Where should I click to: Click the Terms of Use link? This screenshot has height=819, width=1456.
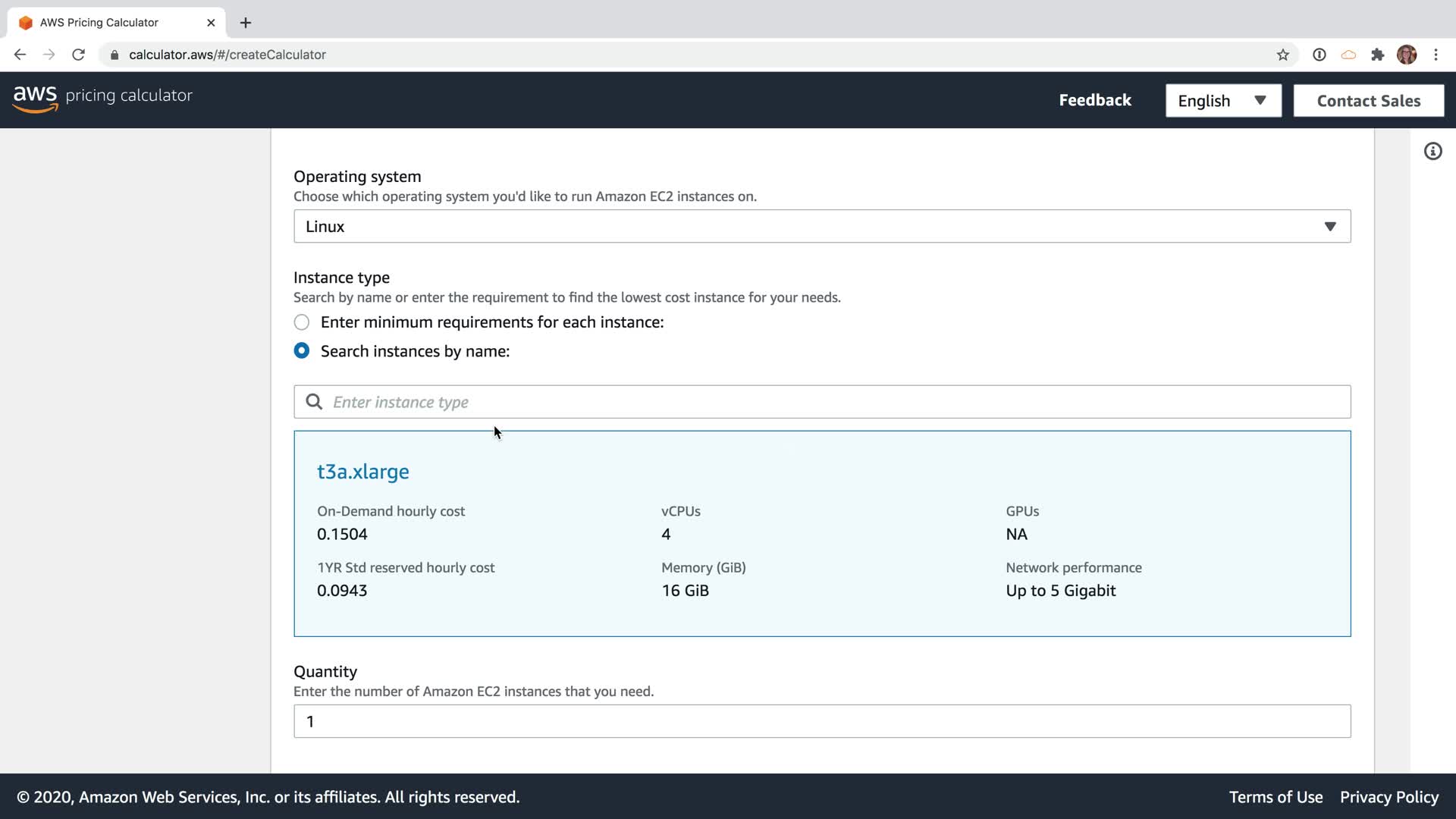(x=1276, y=797)
